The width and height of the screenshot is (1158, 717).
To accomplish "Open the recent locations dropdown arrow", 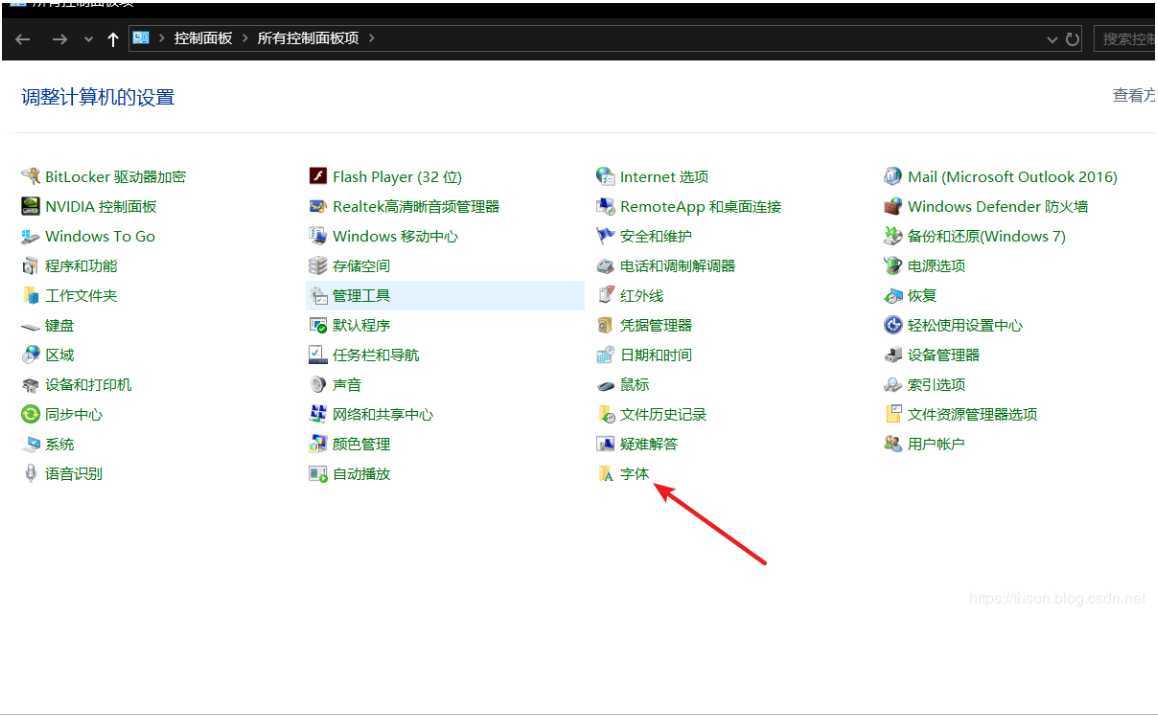I will (89, 39).
